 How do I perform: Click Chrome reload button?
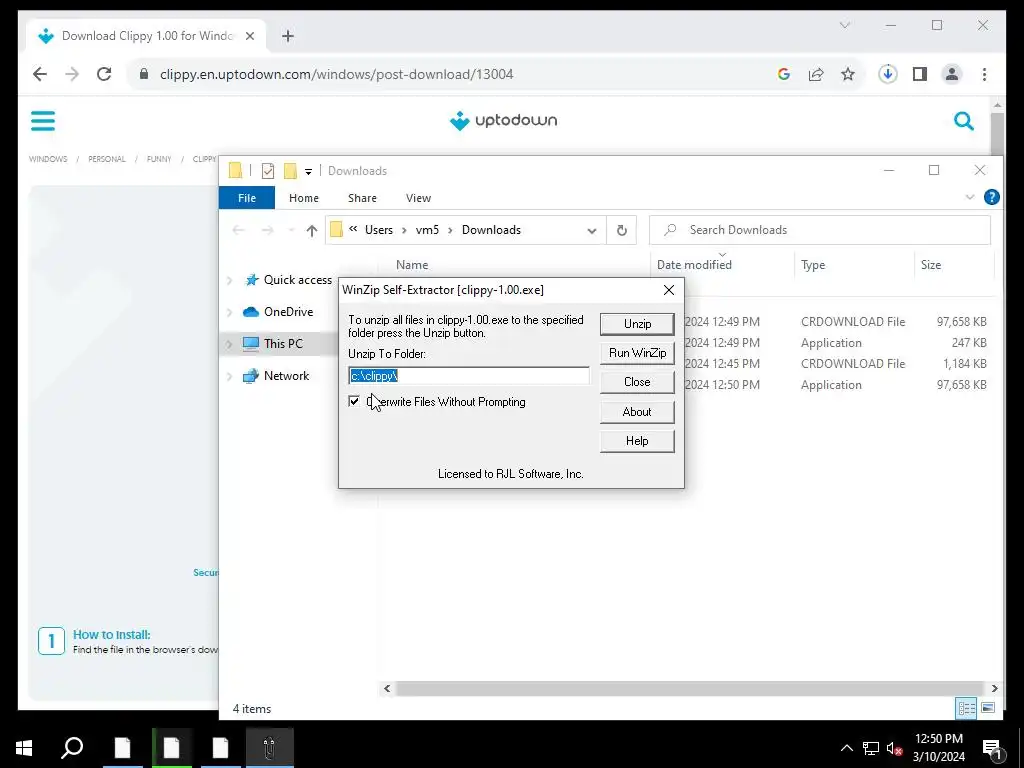tap(104, 74)
